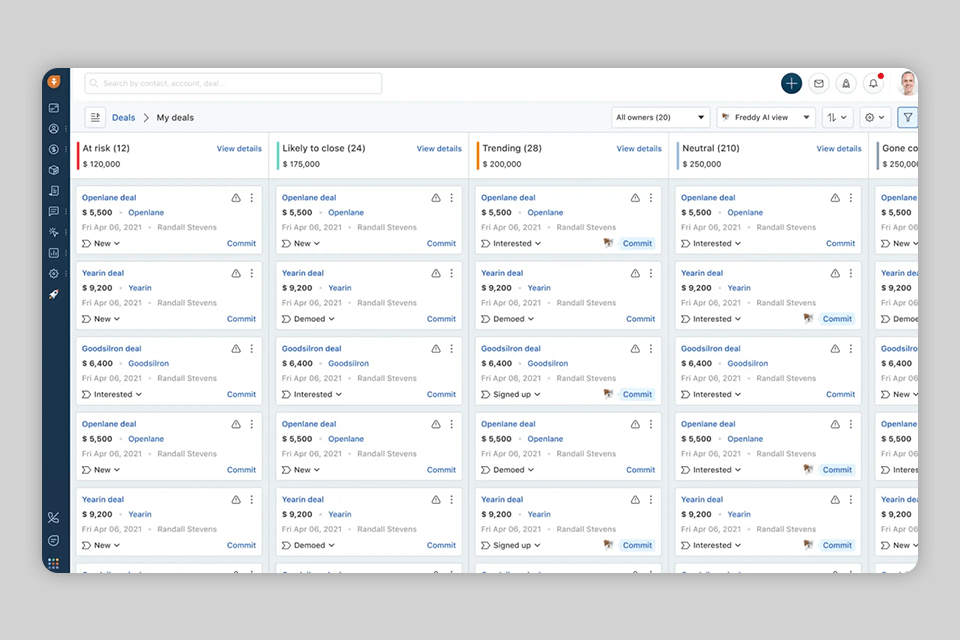Click the warning icon on At risk Goodsilron deal
Image resolution: width=960 pixels, height=640 pixels.
pyautogui.click(x=236, y=348)
